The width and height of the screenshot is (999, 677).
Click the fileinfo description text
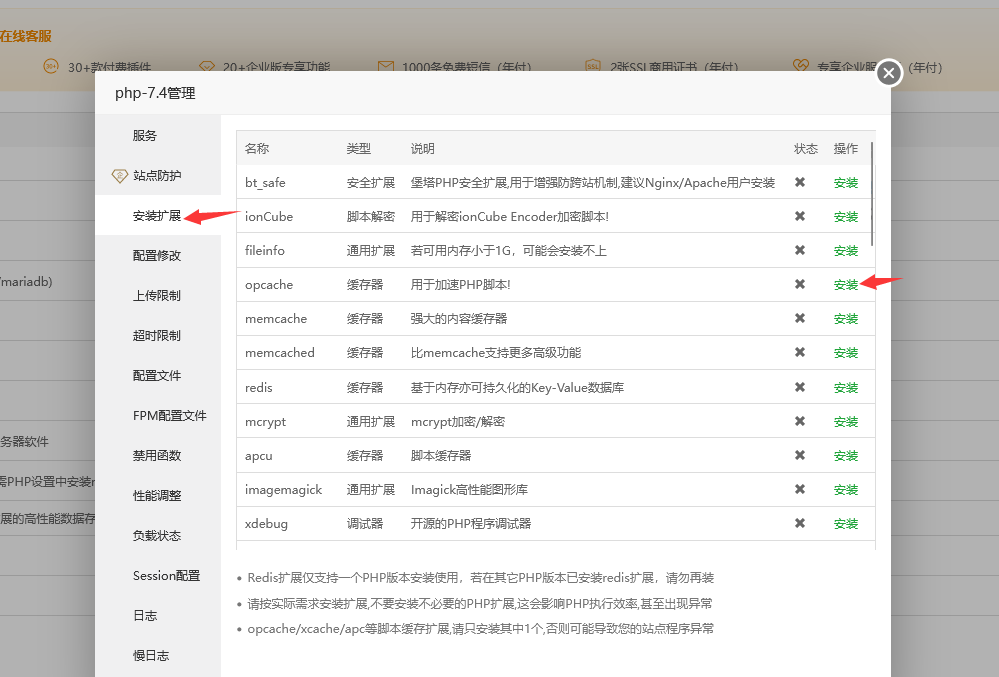(508, 251)
